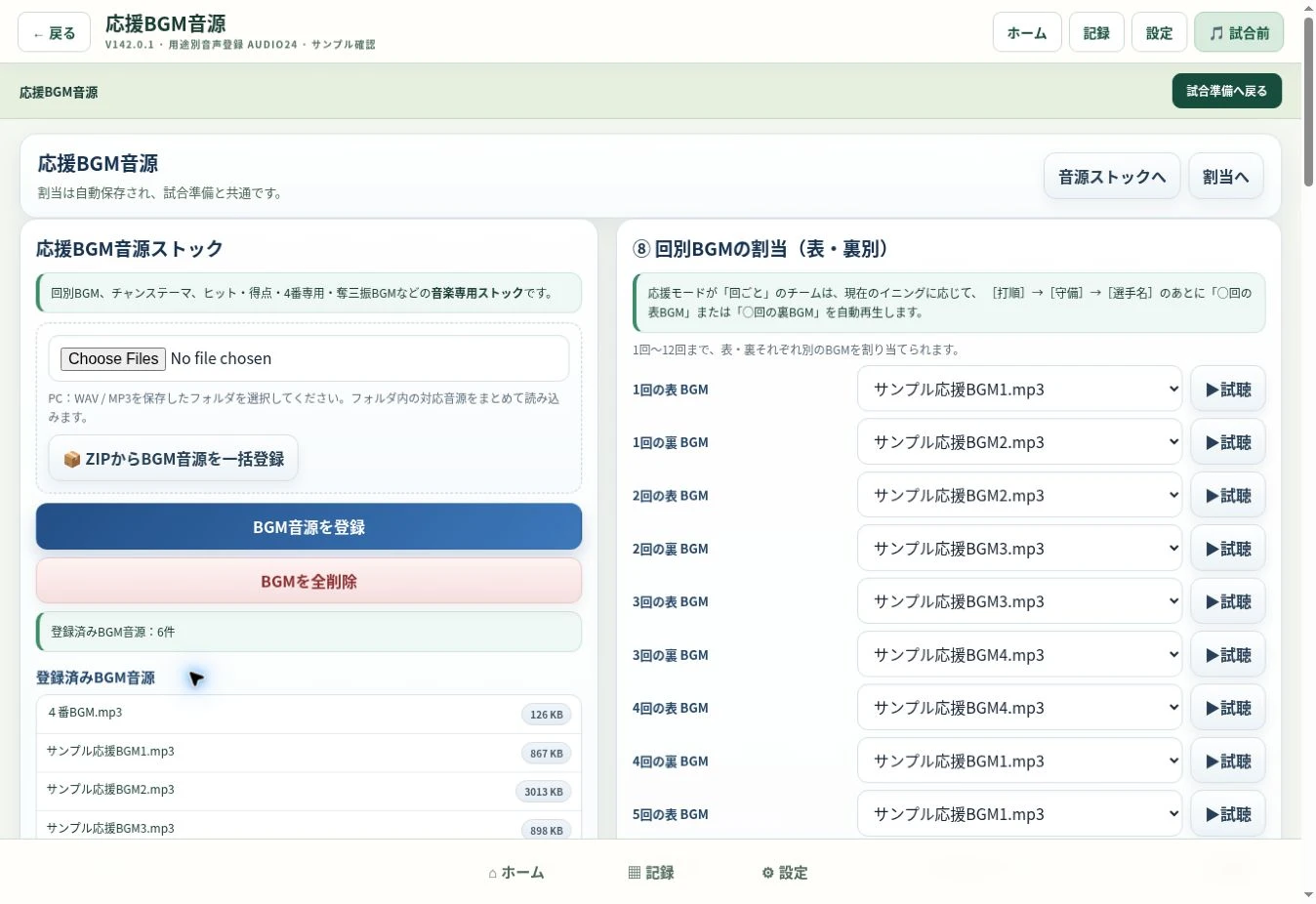The width and height of the screenshot is (1316, 904).
Task: Click the 3013 KB size badge
Action: pyautogui.click(x=544, y=792)
